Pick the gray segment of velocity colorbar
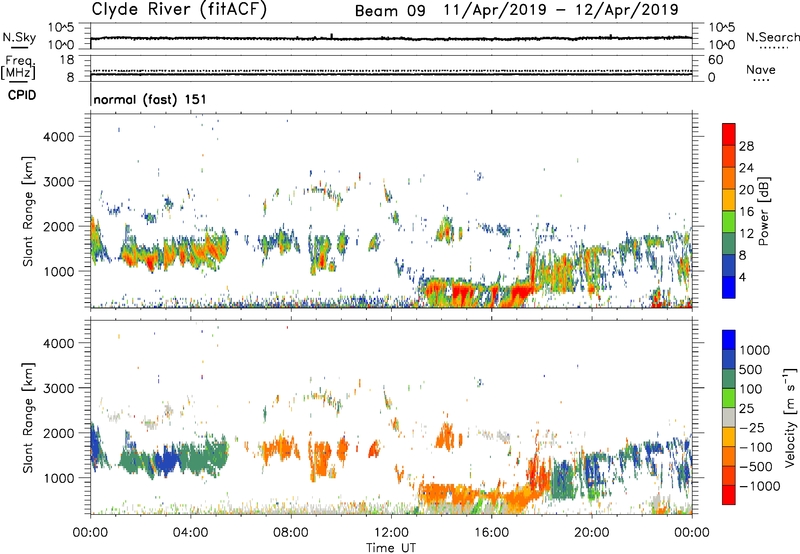 point(729,417)
